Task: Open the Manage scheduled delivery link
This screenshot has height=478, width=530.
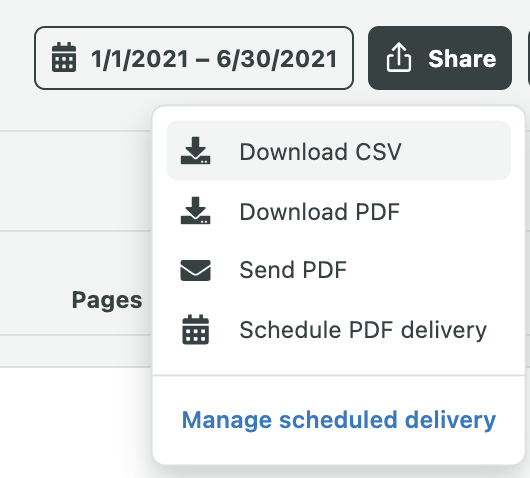Action: point(339,420)
